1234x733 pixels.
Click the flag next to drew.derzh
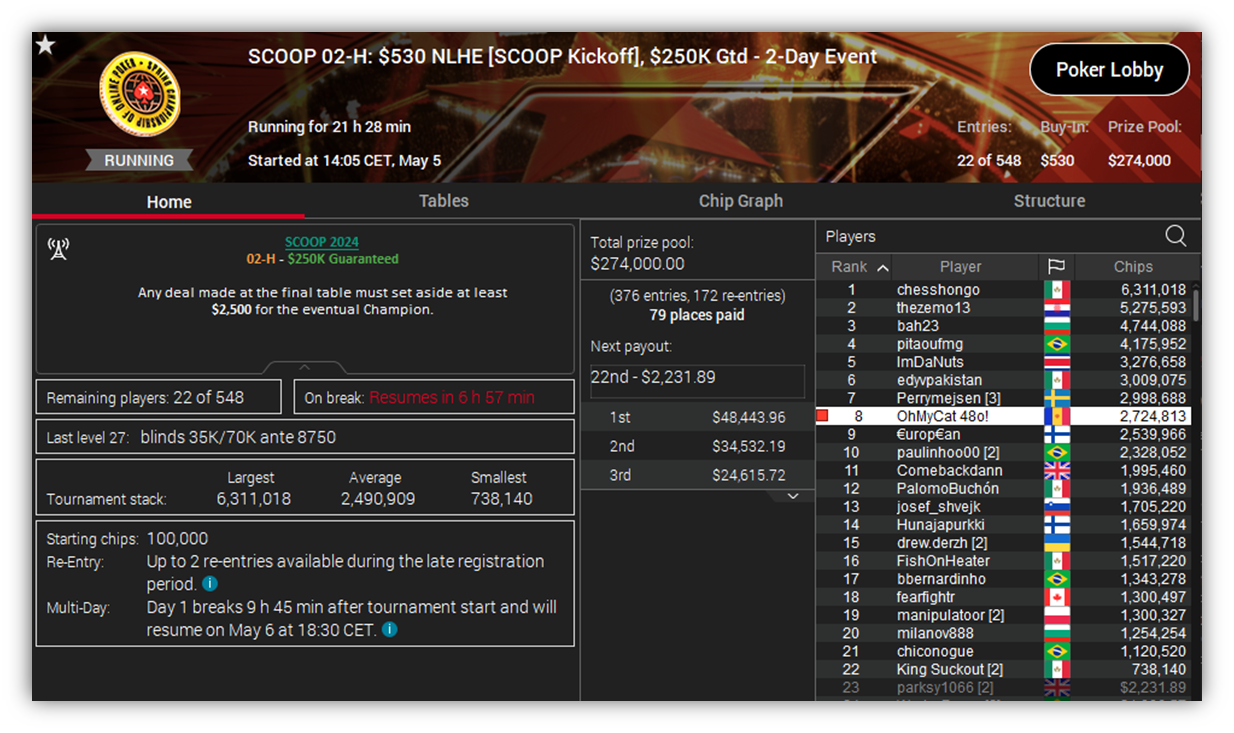click(1056, 543)
